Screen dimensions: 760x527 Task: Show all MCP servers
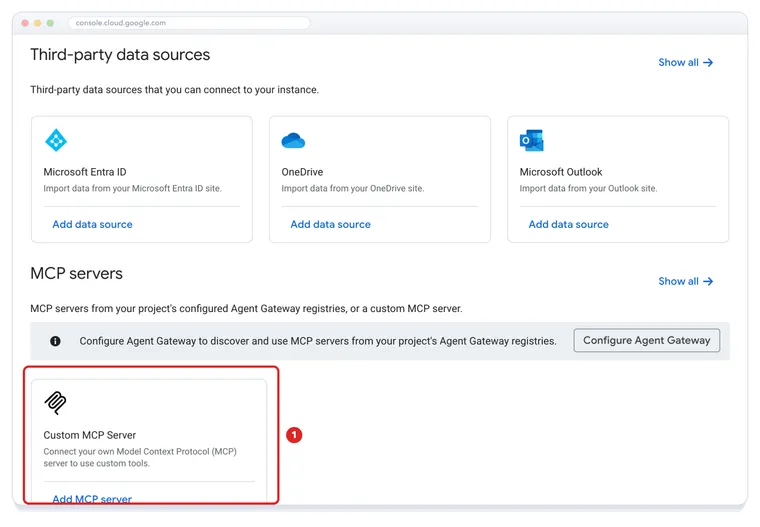click(x=685, y=281)
